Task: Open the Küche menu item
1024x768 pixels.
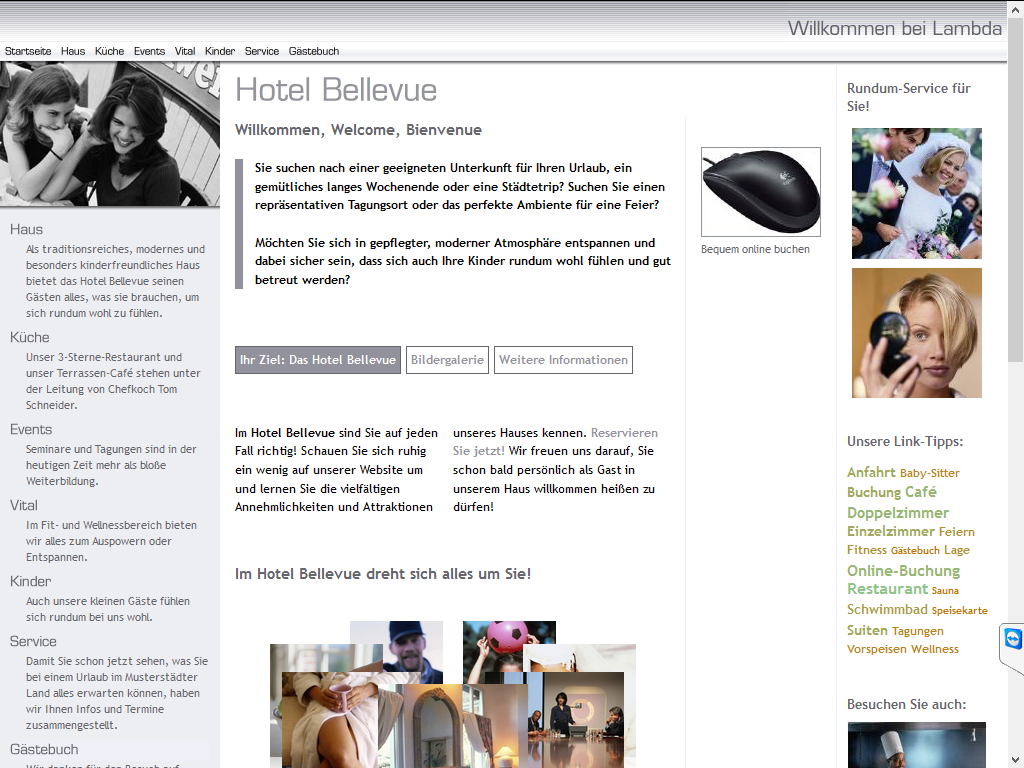Action: [x=109, y=51]
